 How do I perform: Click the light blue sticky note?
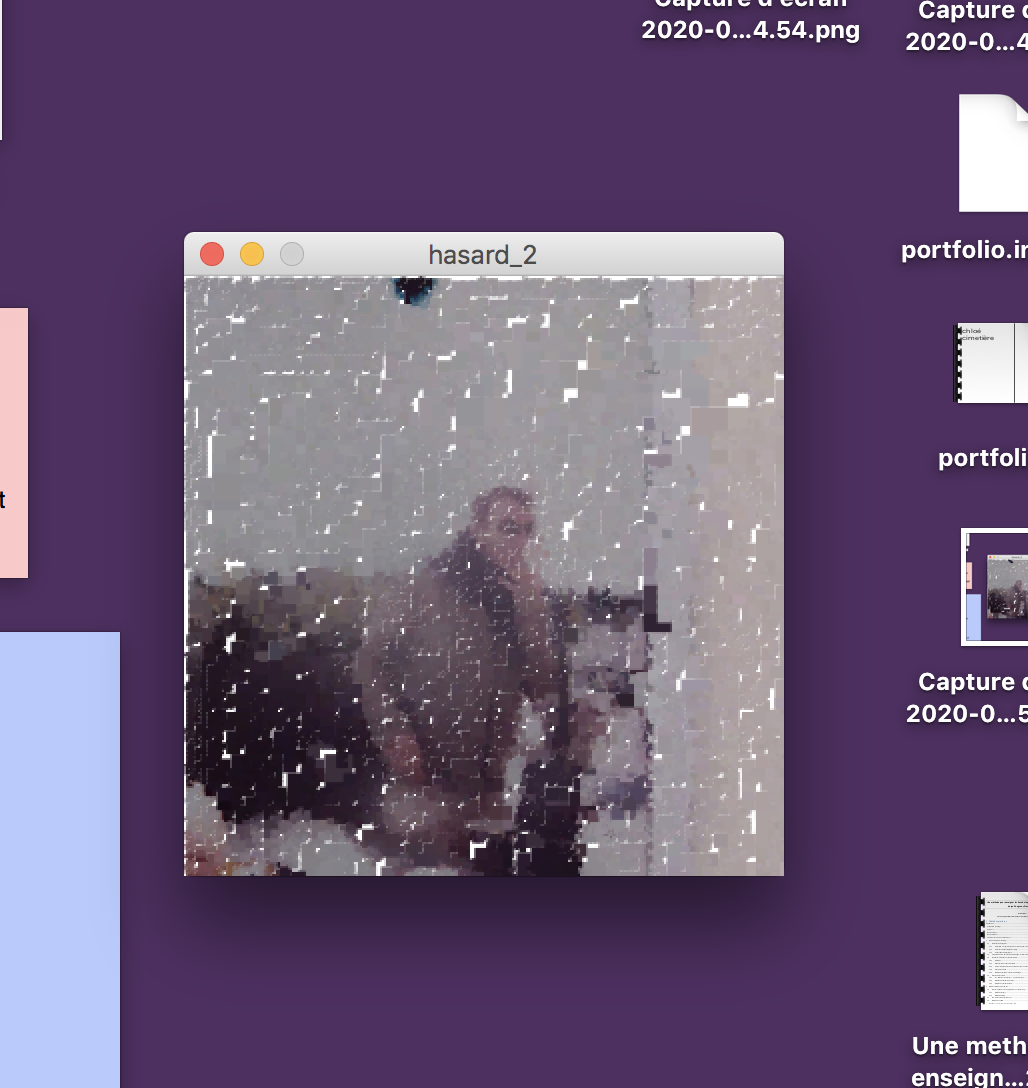59,858
